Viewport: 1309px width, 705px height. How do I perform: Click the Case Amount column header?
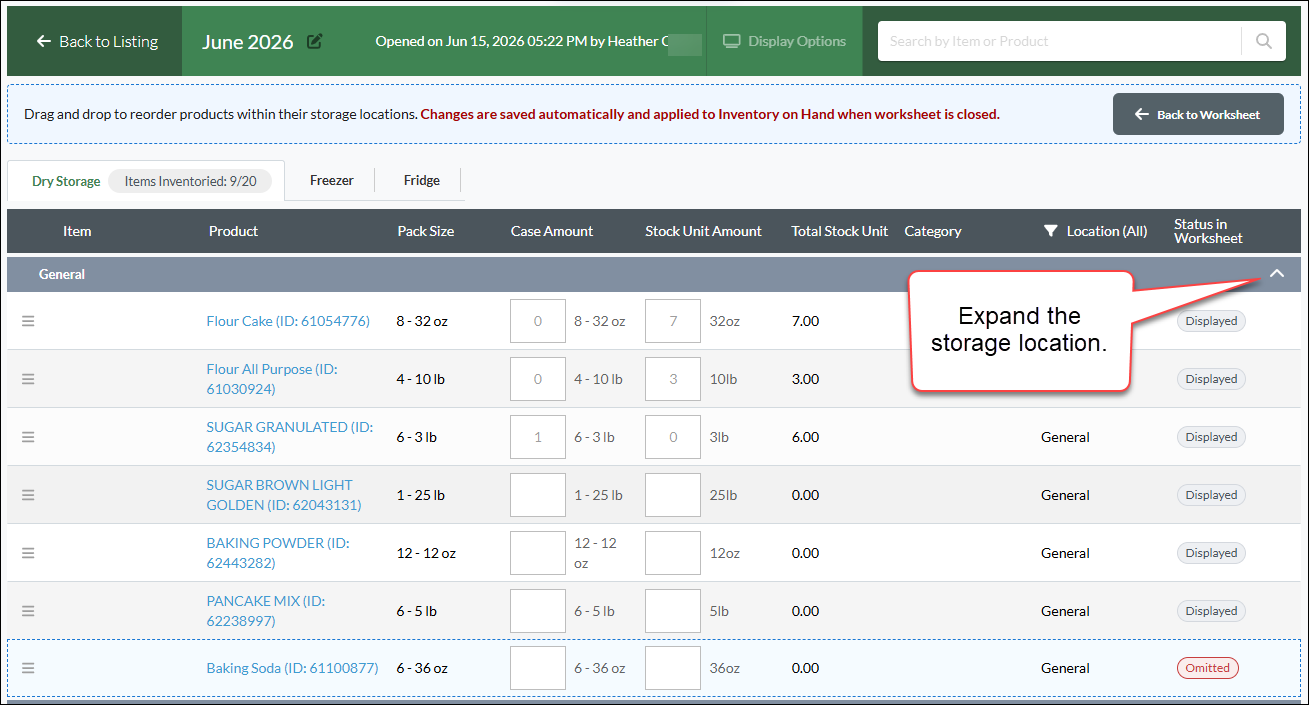pos(552,231)
